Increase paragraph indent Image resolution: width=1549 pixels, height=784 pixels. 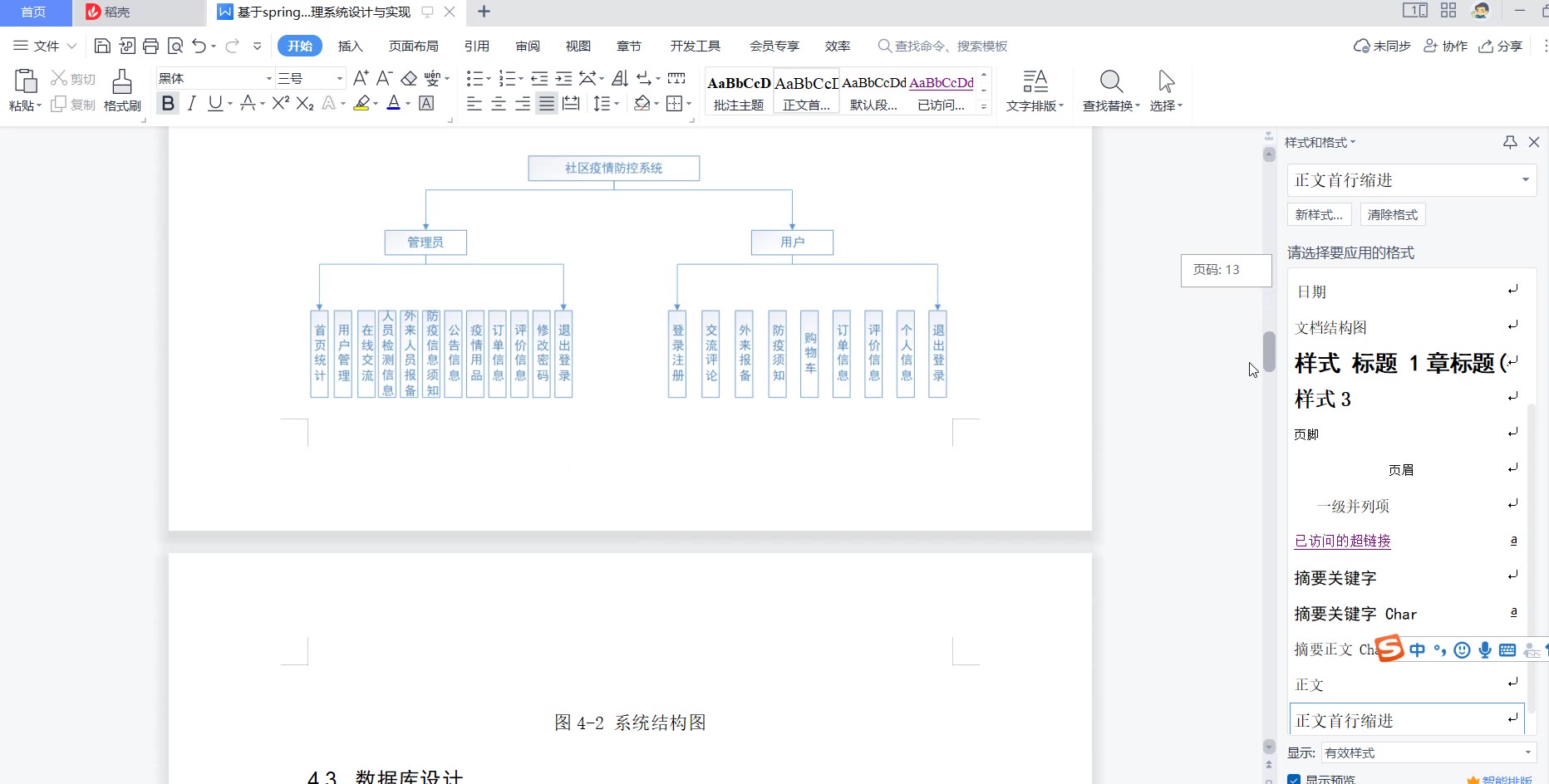(x=563, y=78)
